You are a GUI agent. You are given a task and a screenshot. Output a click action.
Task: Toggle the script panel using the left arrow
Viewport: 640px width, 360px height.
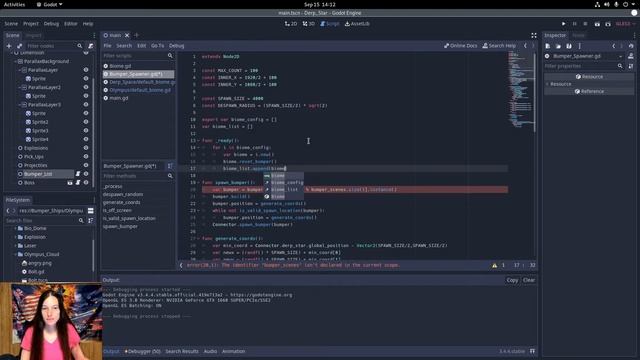tap(181, 265)
